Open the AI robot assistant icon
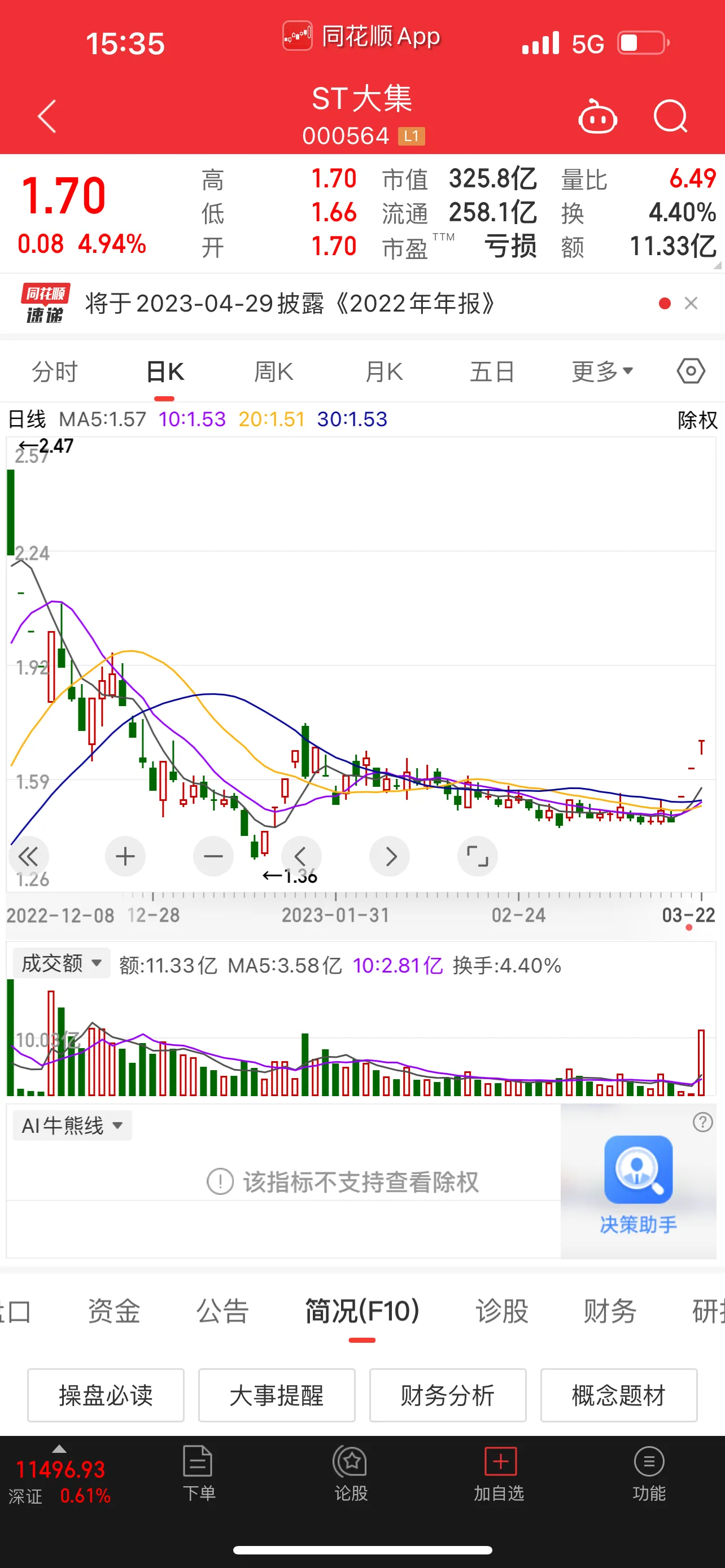Image resolution: width=725 pixels, height=1568 pixels. pyautogui.click(x=597, y=116)
